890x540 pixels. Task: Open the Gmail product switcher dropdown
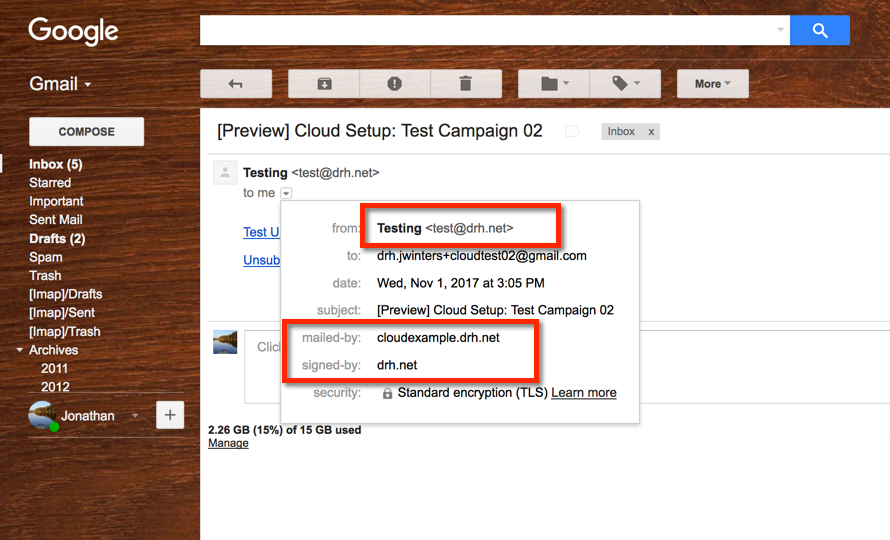(x=60, y=84)
